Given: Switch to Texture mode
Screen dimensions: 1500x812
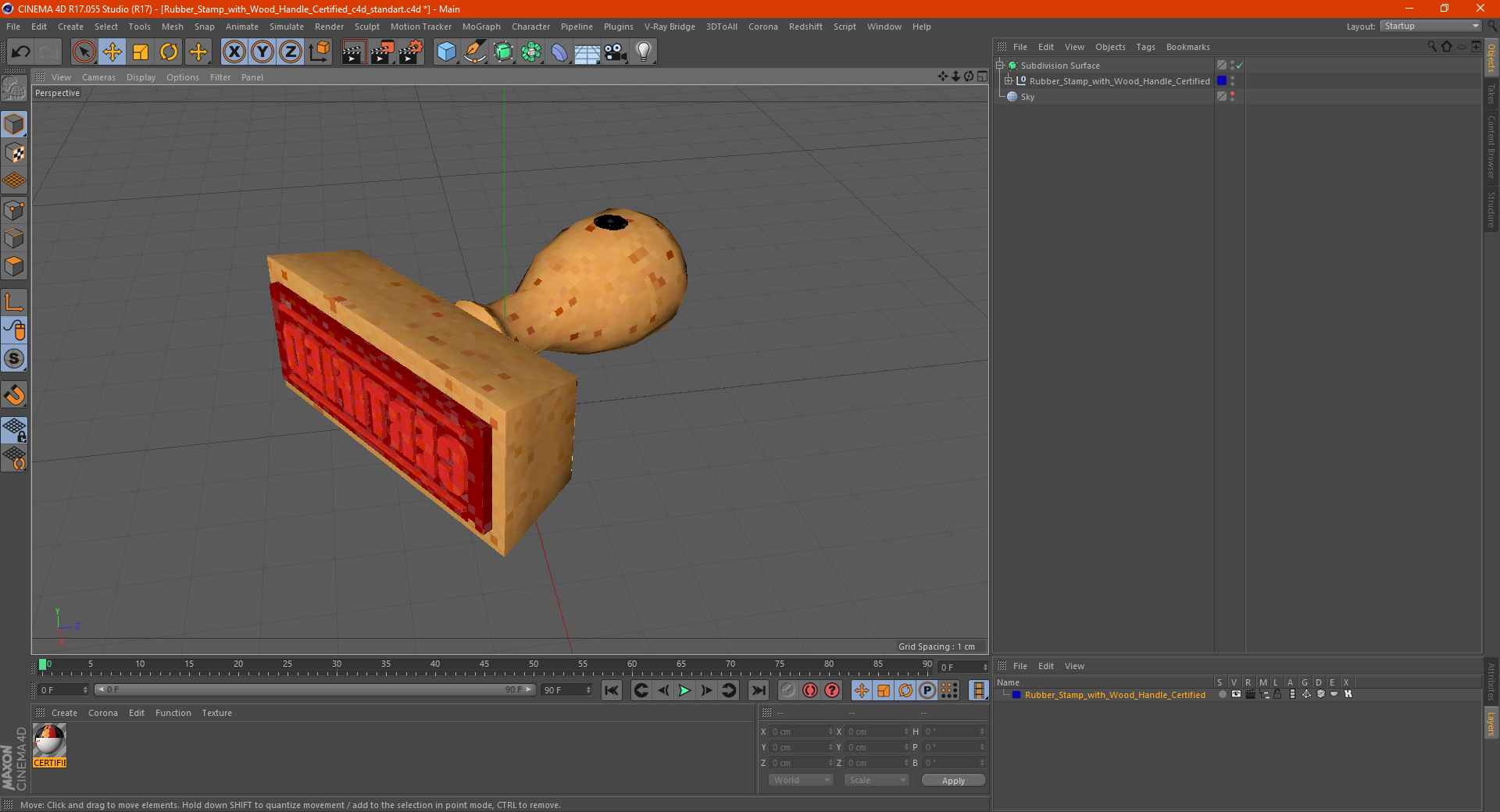Looking at the screenshot, I should [x=14, y=152].
